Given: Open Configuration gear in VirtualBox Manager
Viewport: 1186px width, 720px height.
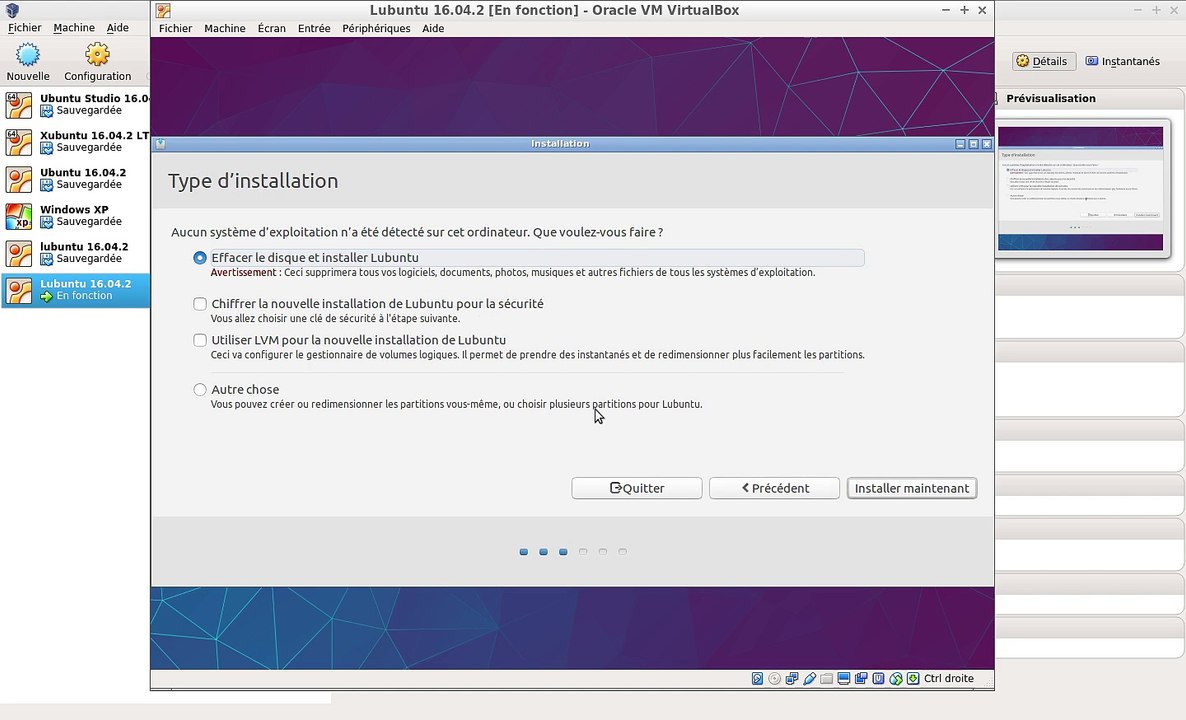Looking at the screenshot, I should pos(98,54).
